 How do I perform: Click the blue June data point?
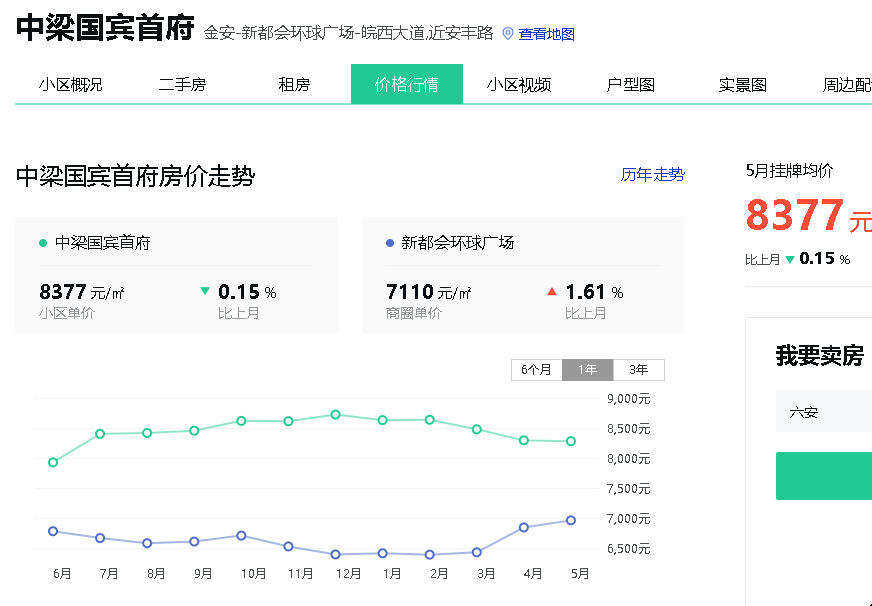pyautogui.click(x=53, y=532)
